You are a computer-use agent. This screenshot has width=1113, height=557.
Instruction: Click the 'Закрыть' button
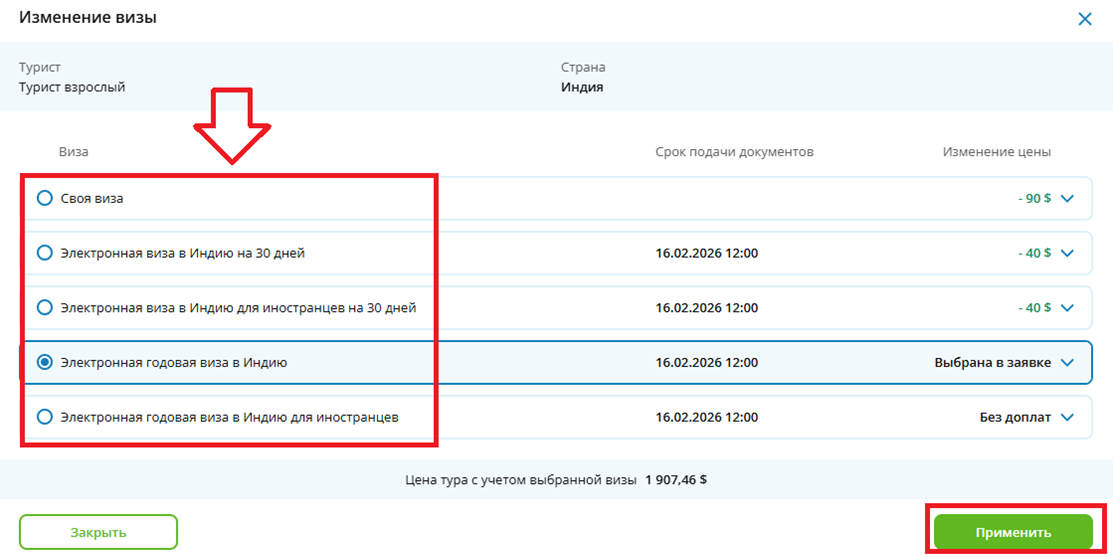tap(98, 532)
